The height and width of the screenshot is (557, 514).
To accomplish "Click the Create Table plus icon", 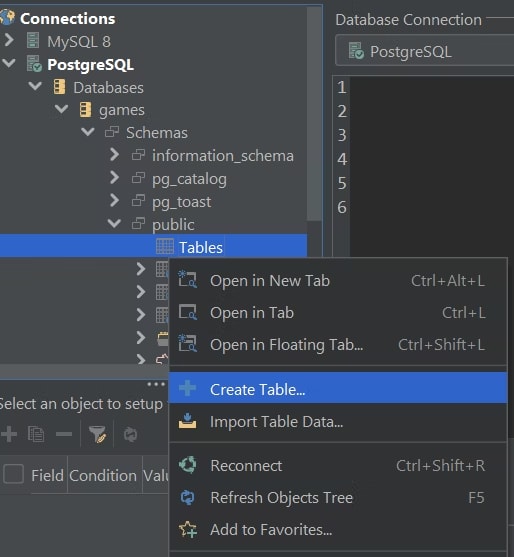I will coord(187,388).
